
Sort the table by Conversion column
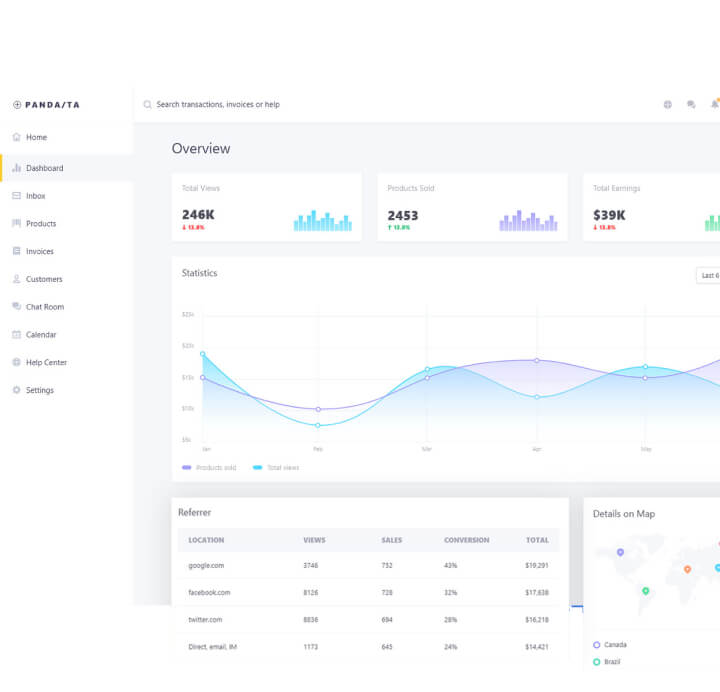(x=466, y=540)
